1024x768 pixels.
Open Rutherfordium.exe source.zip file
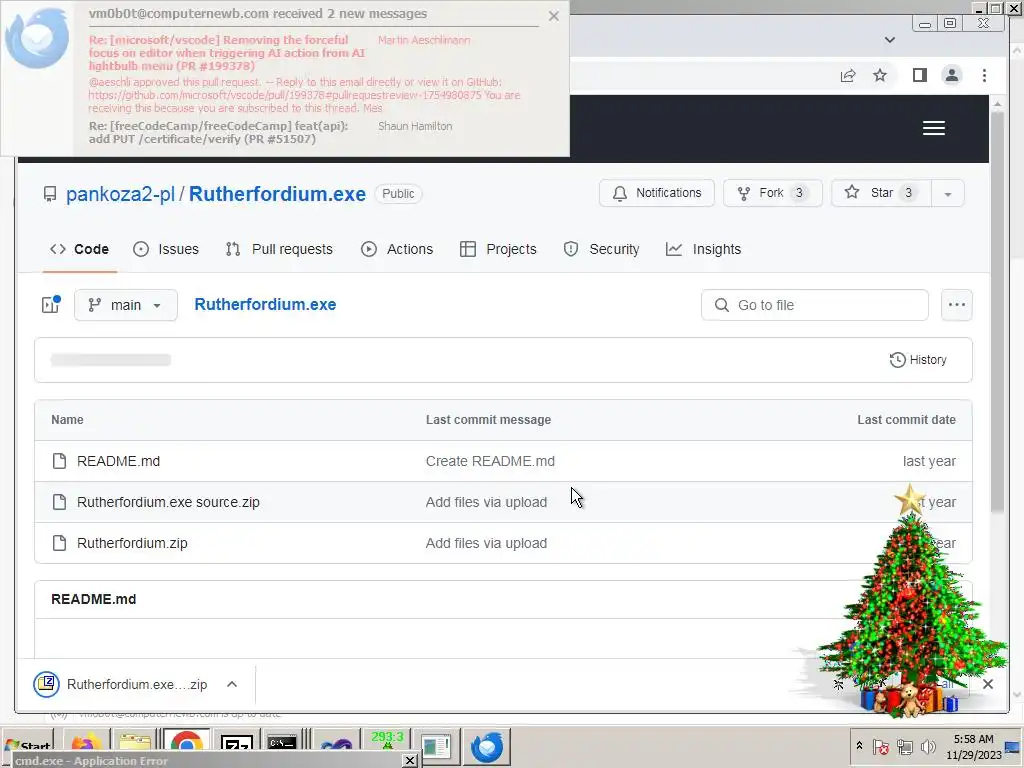[168, 502]
